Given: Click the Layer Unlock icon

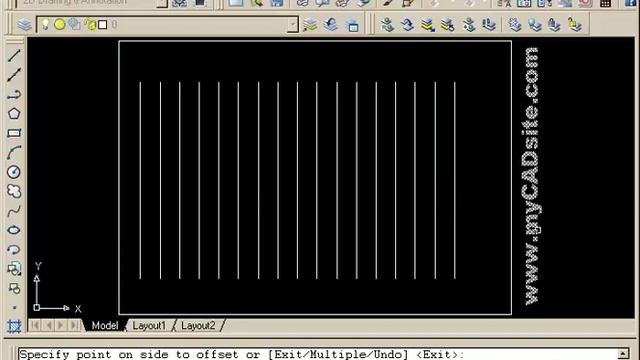Looking at the screenshot, I should [575, 25].
